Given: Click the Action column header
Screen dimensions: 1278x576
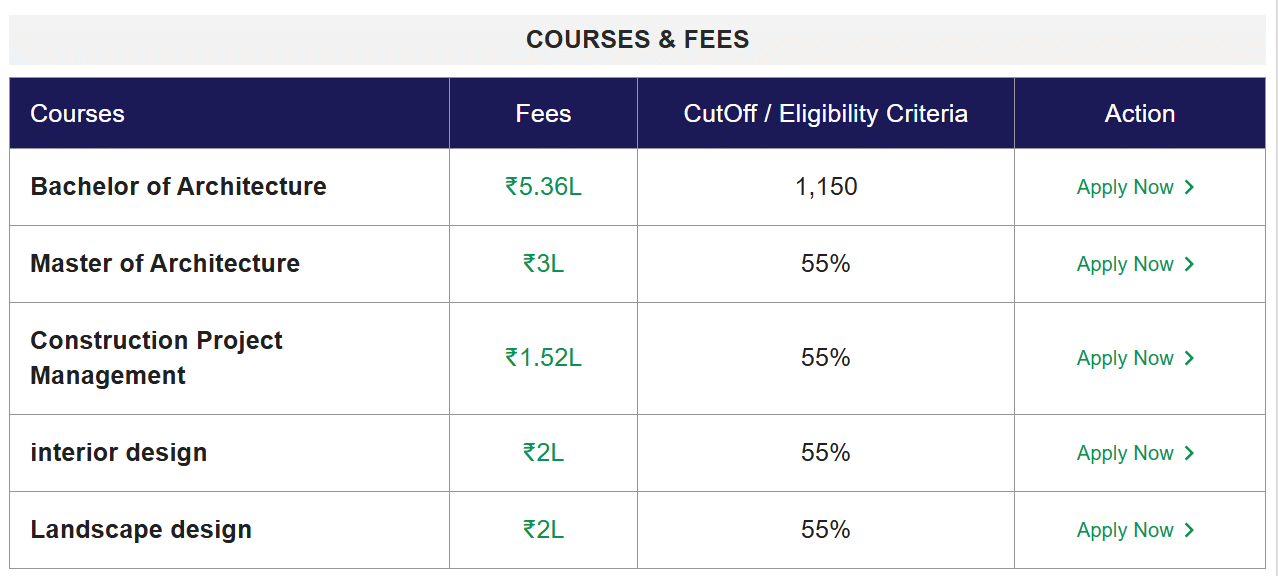Looking at the screenshot, I should [1139, 114].
